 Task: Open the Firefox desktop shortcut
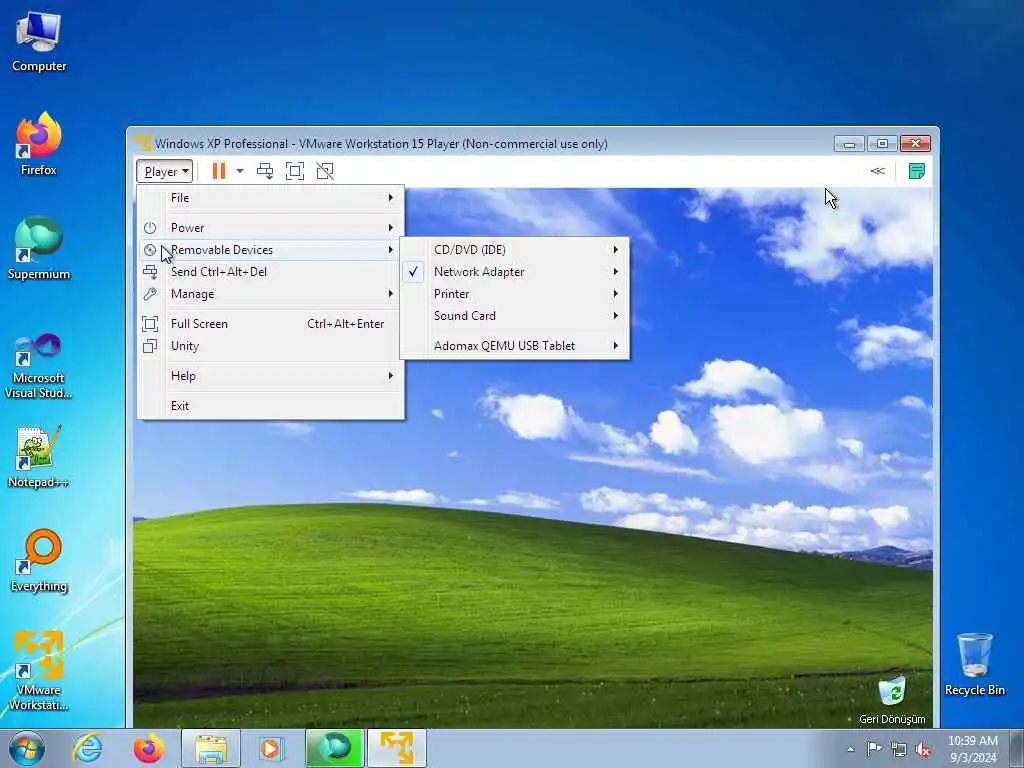[x=39, y=144]
